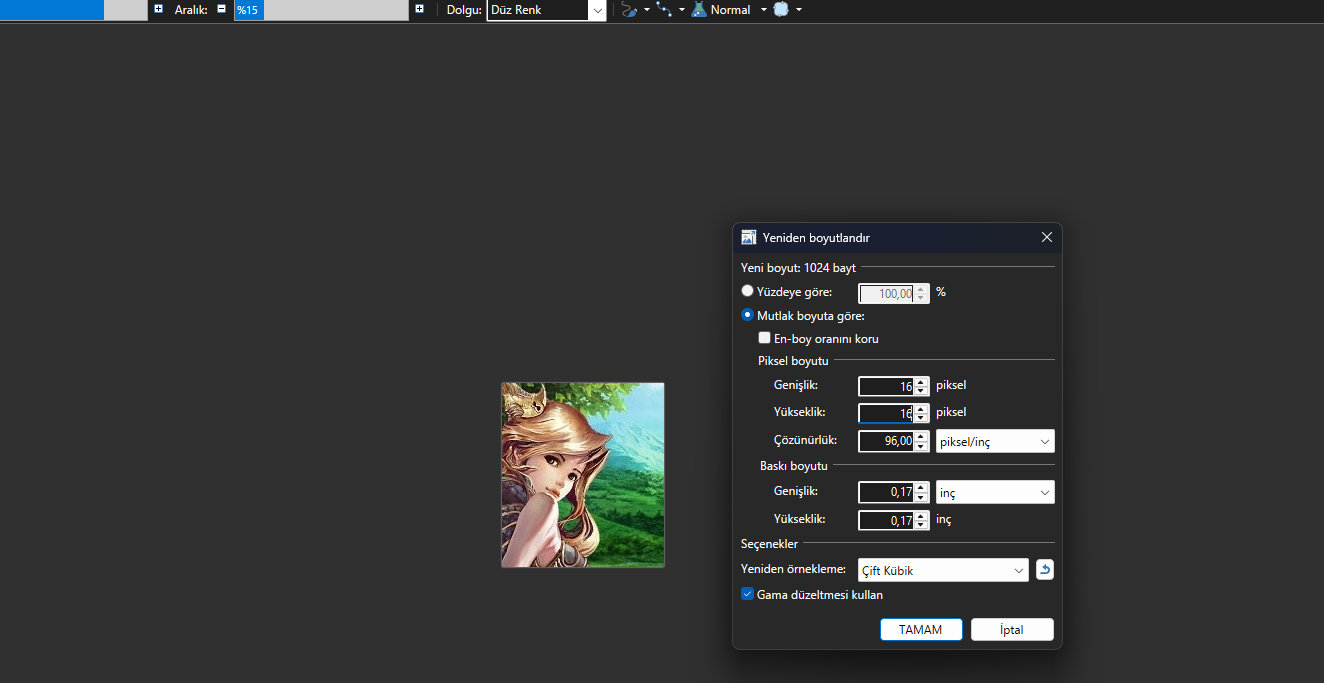This screenshot has height=683, width=1324.
Task: Click the İptal button
Action: (1011, 630)
